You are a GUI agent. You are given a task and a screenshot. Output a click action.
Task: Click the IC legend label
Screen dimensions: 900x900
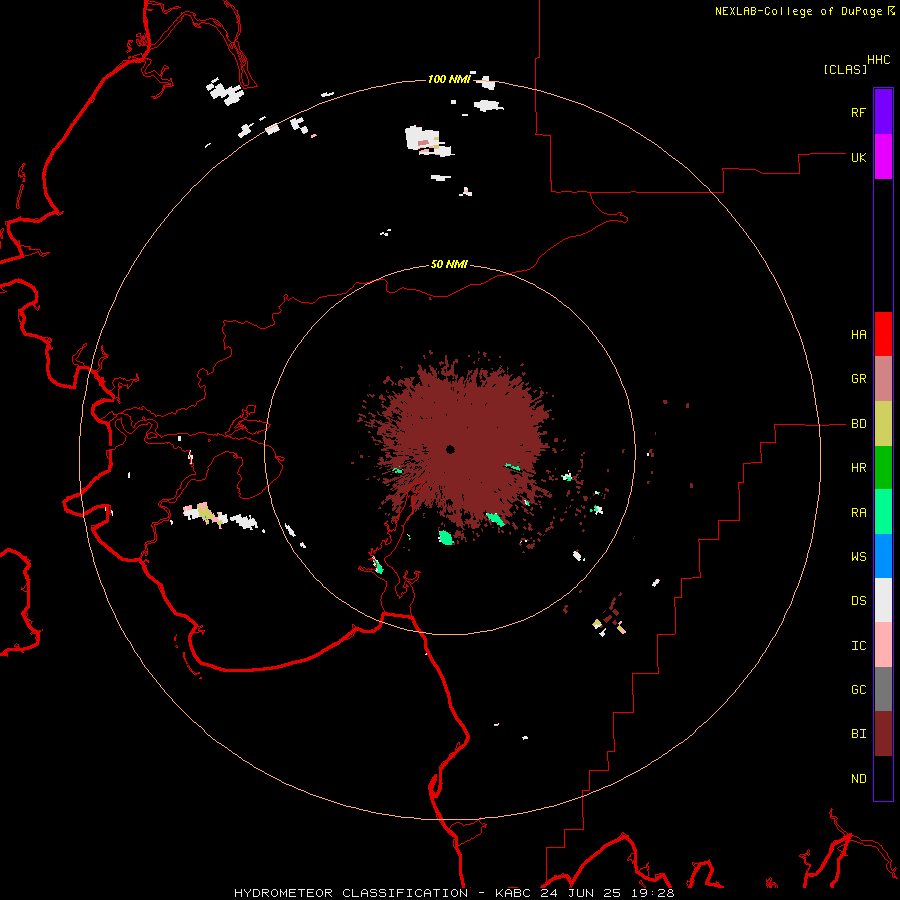click(x=858, y=646)
